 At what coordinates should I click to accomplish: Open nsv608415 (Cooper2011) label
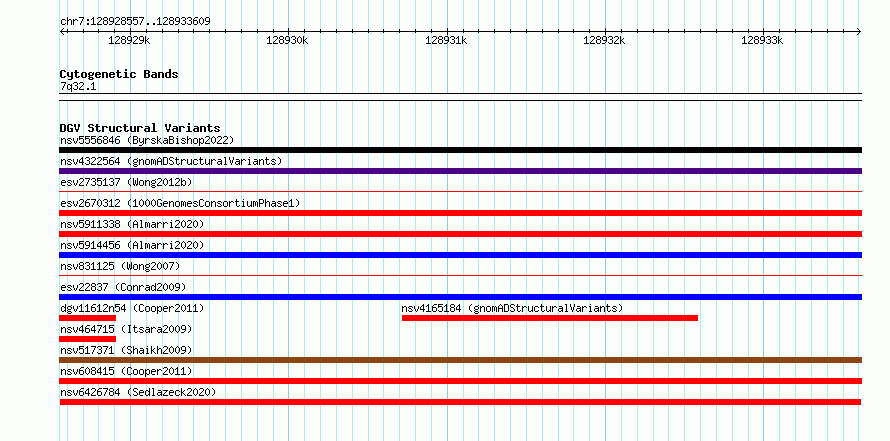126,371
